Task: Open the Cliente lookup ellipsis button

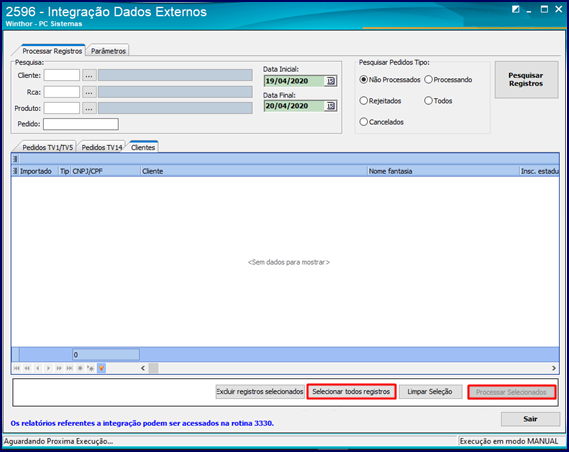Action: (89, 75)
